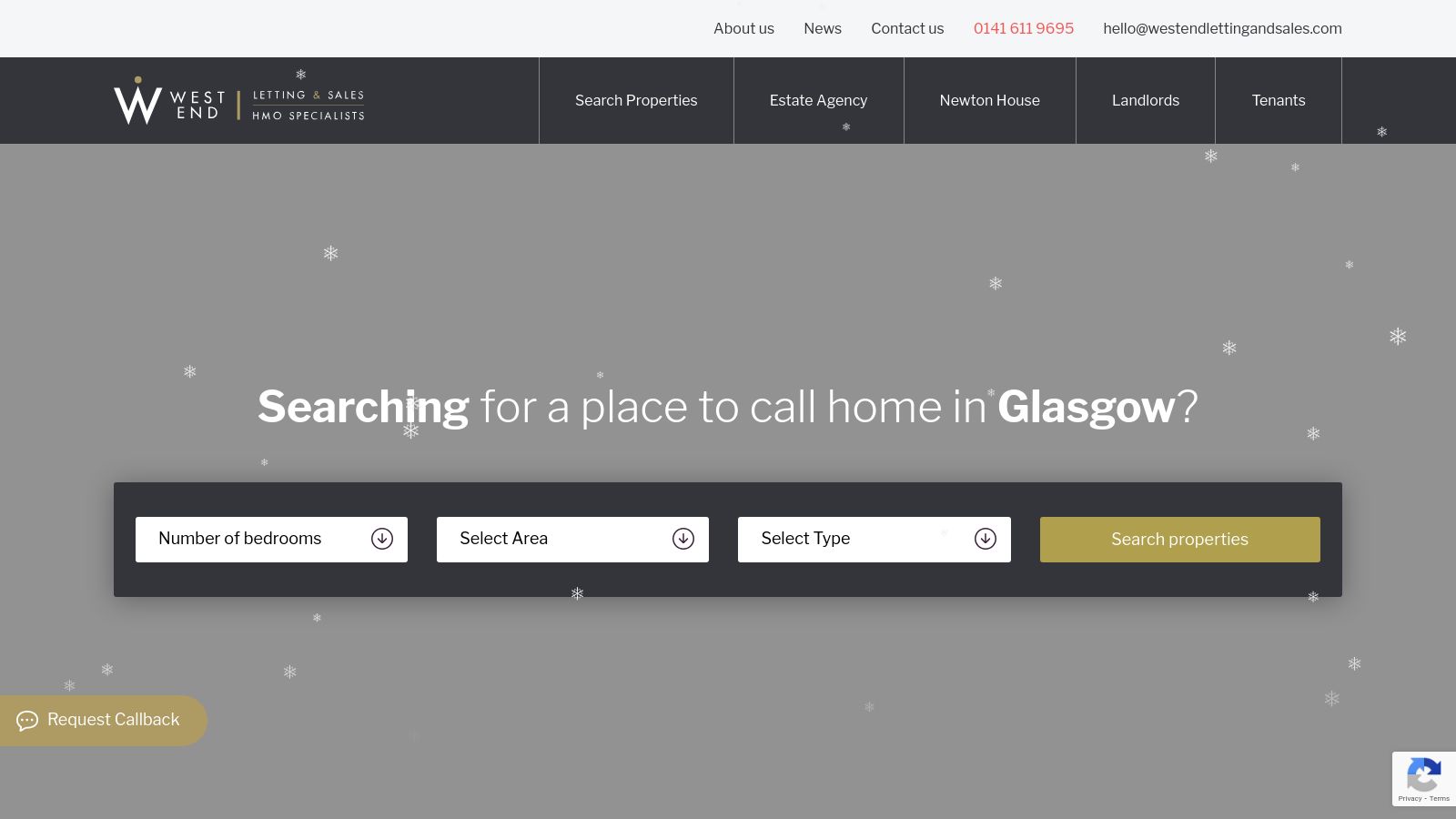Image resolution: width=1456 pixels, height=819 pixels.
Task: Click the arrow icon in Select Type
Action: point(985,539)
